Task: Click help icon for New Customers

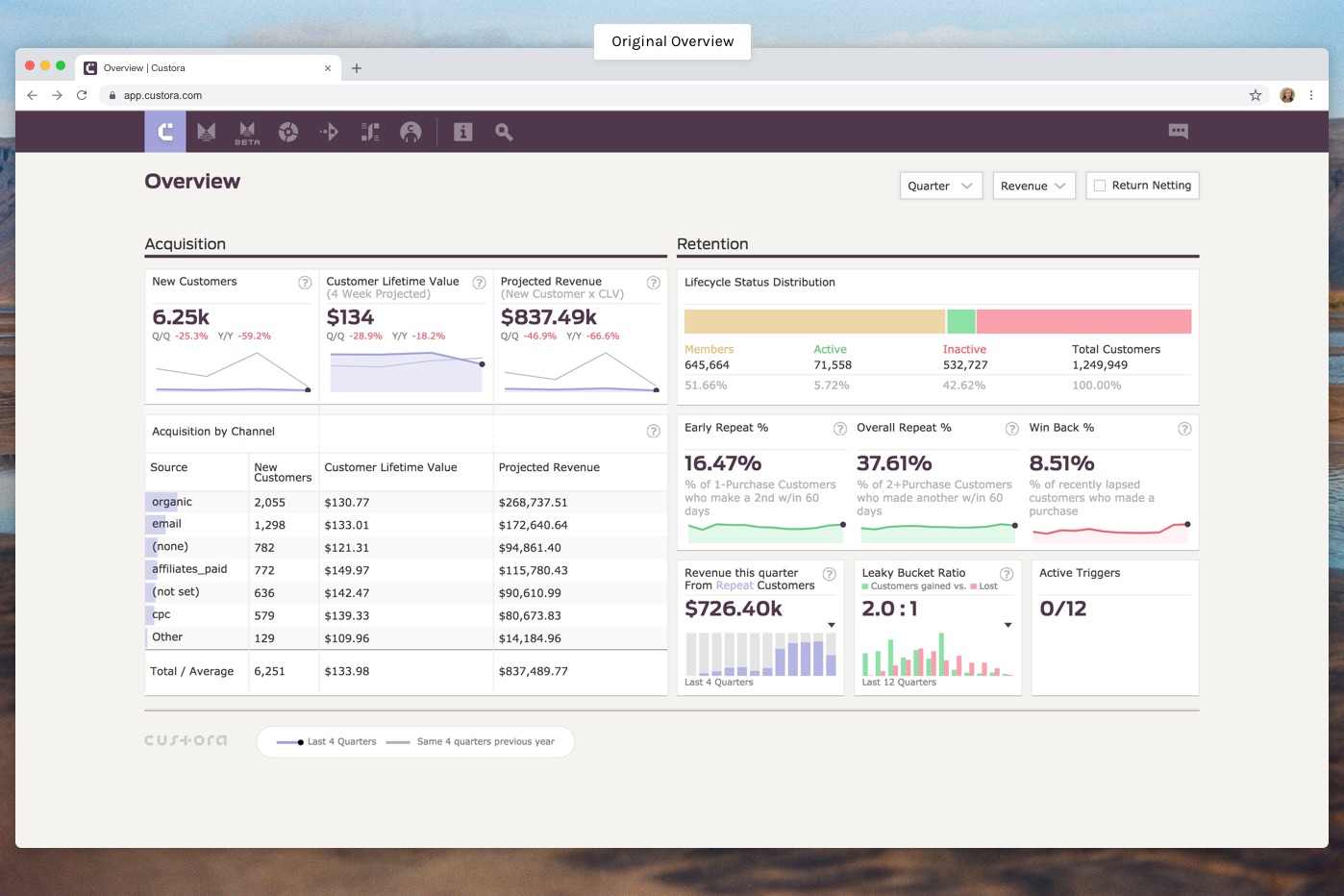Action: (x=305, y=283)
